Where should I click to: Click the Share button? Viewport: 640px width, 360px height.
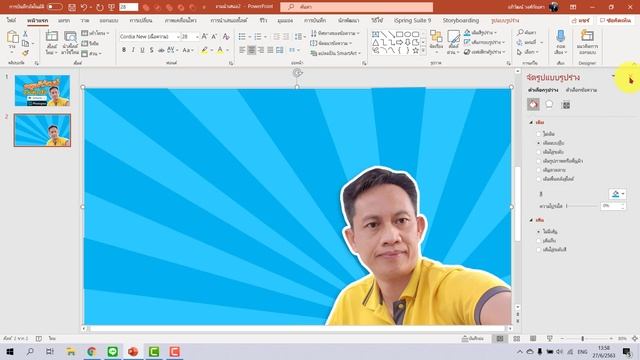tap(581, 20)
